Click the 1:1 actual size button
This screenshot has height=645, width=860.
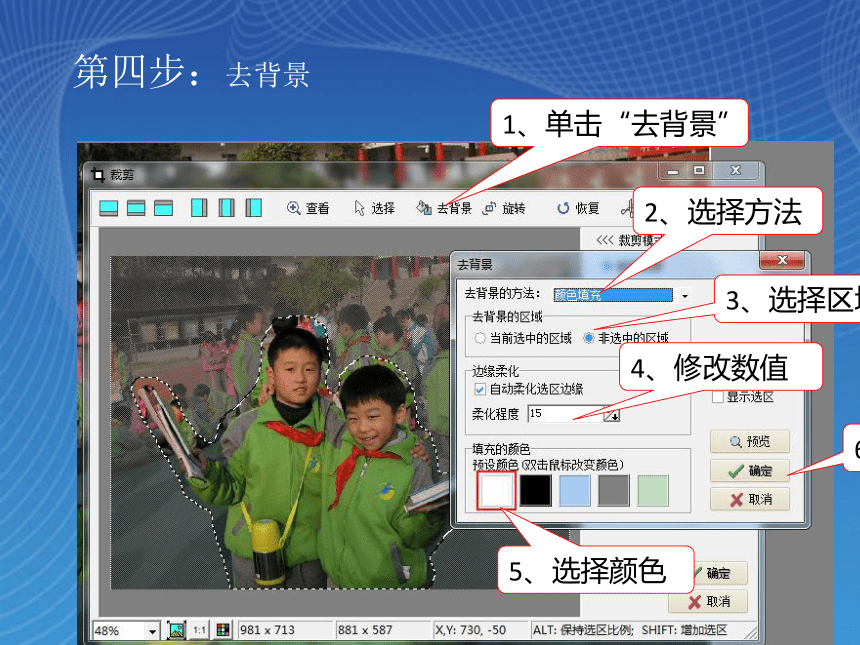(200, 630)
